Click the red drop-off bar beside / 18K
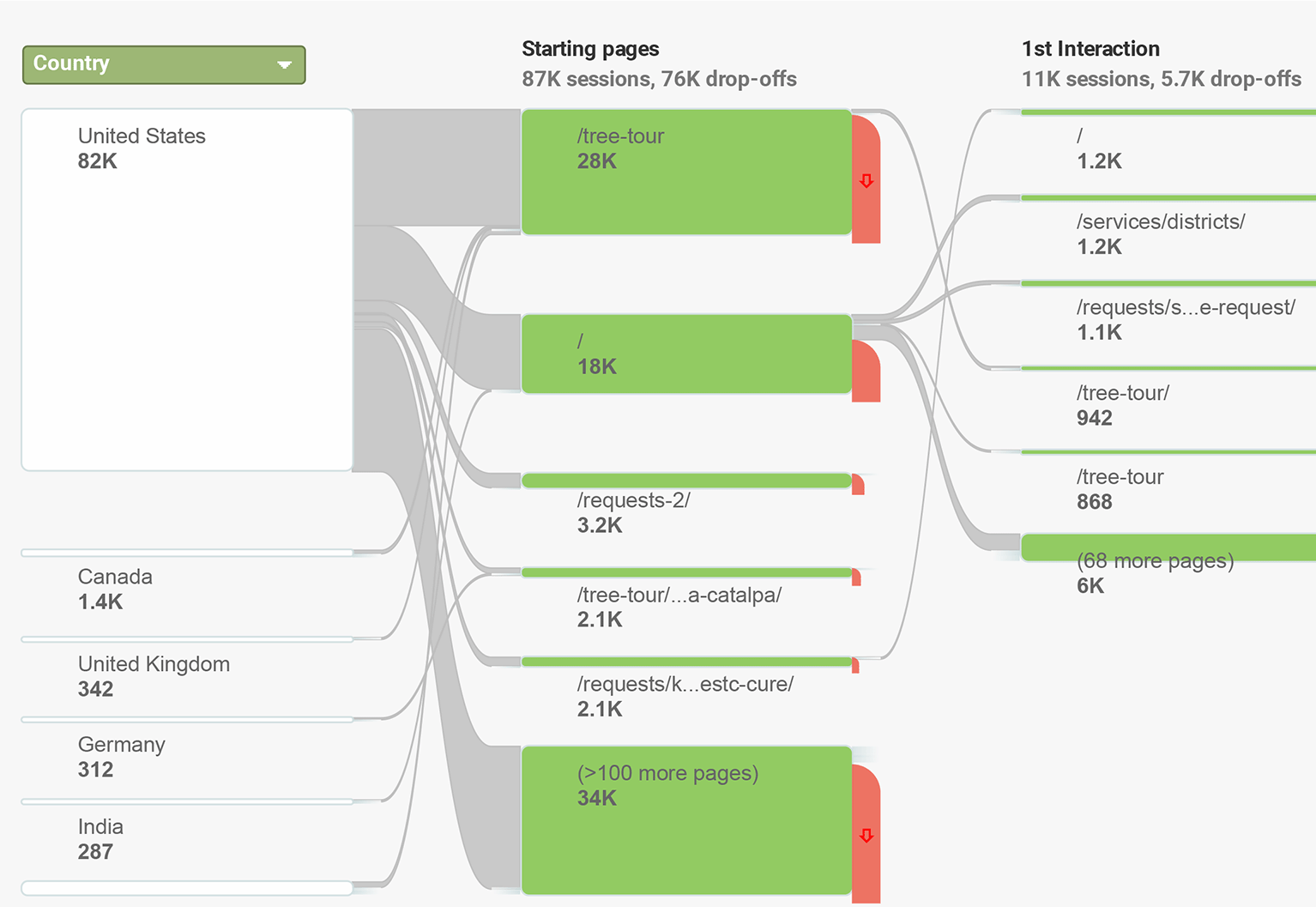This screenshot has width=1316, height=907. [x=866, y=371]
